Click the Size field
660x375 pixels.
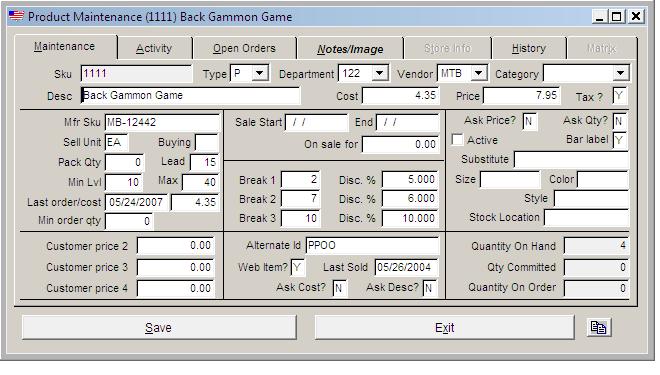pyautogui.click(x=510, y=180)
